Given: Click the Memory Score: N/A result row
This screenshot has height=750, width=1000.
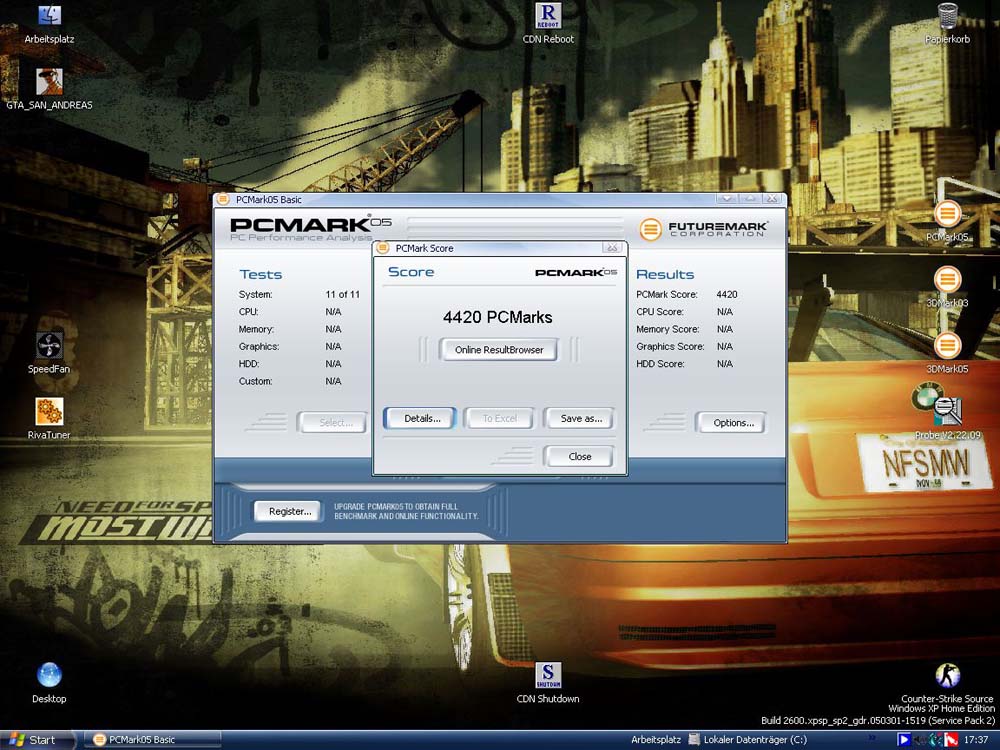Looking at the screenshot, I should click(684, 329).
